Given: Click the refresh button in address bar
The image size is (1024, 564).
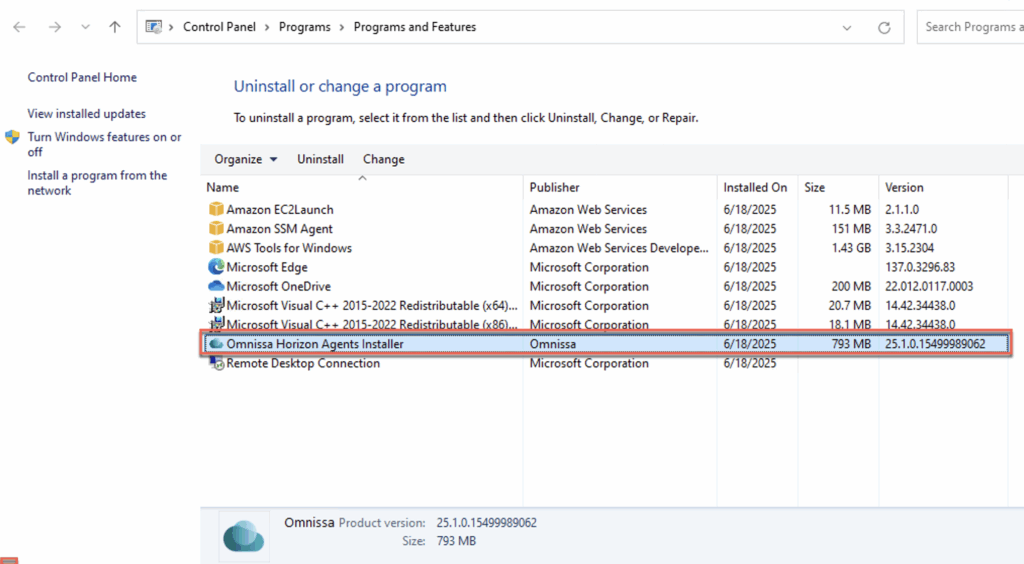Looking at the screenshot, I should pos(883,28).
